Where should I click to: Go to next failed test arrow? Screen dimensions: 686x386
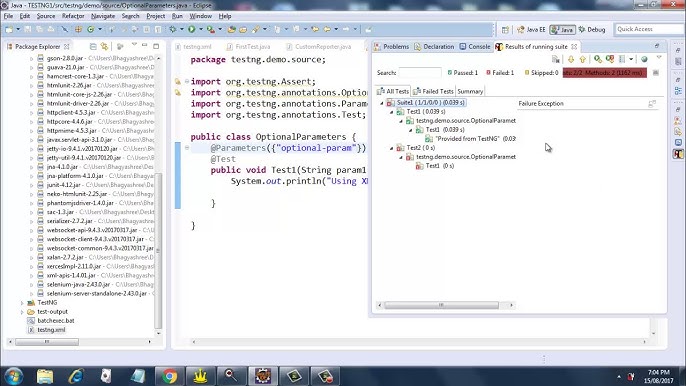(571, 59)
